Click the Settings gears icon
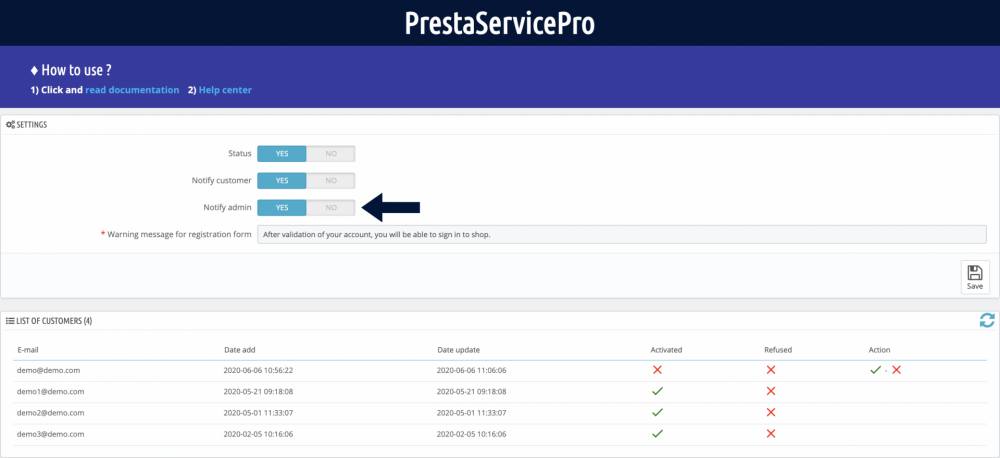This screenshot has height=458, width=1000. click(10, 125)
